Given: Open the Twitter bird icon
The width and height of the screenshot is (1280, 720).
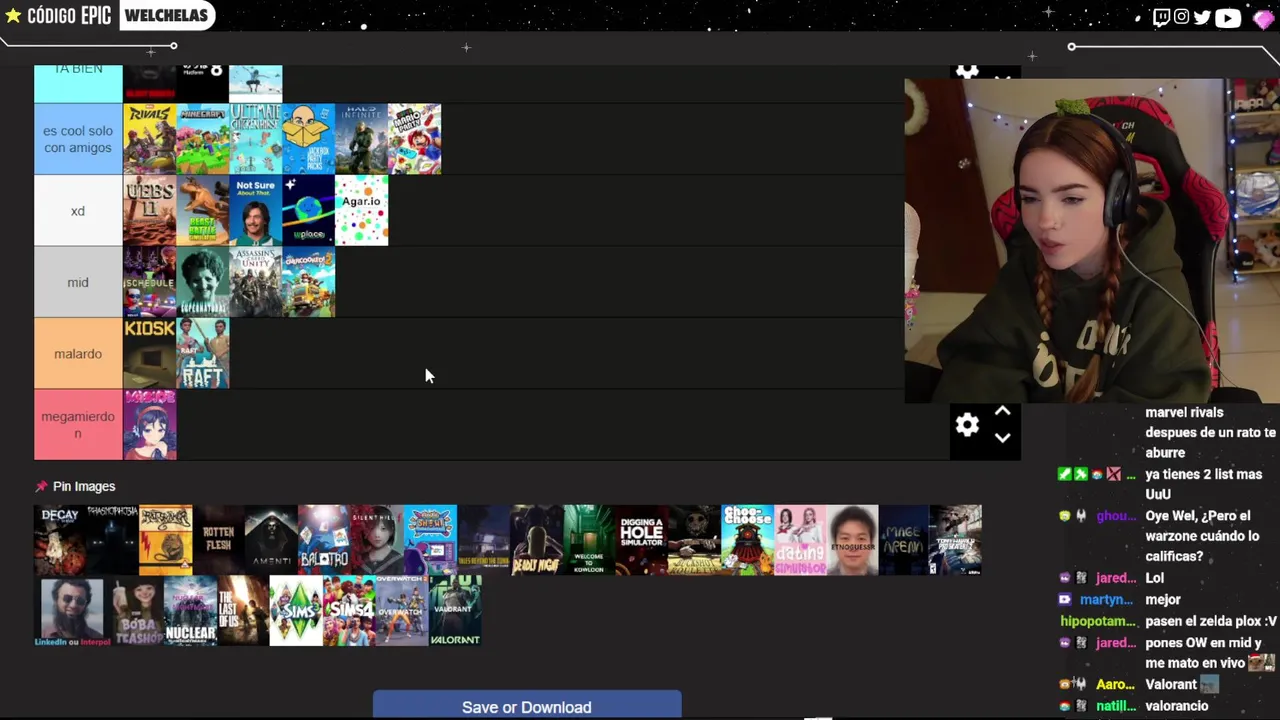Looking at the screenshot, I should 1202,17.
